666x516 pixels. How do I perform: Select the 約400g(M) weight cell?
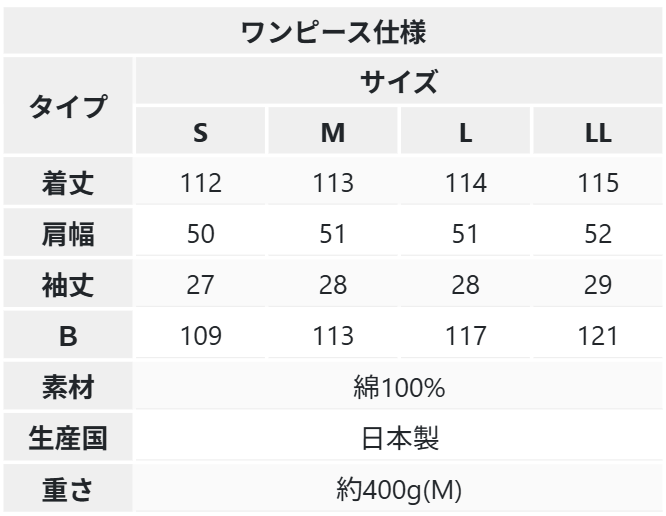tap(398, 490)
